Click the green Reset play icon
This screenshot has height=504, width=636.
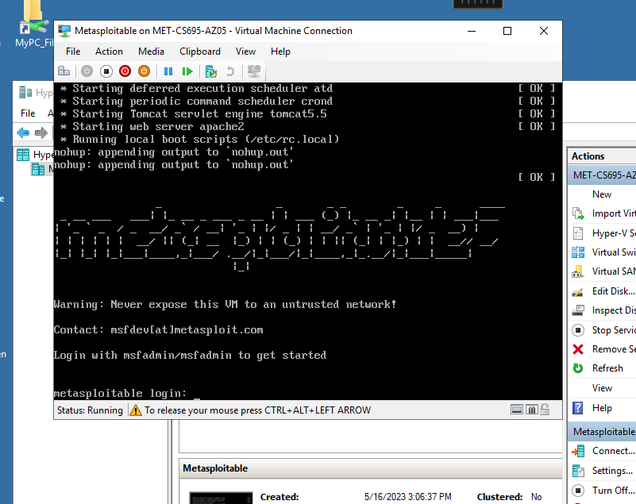click(187, 71)
